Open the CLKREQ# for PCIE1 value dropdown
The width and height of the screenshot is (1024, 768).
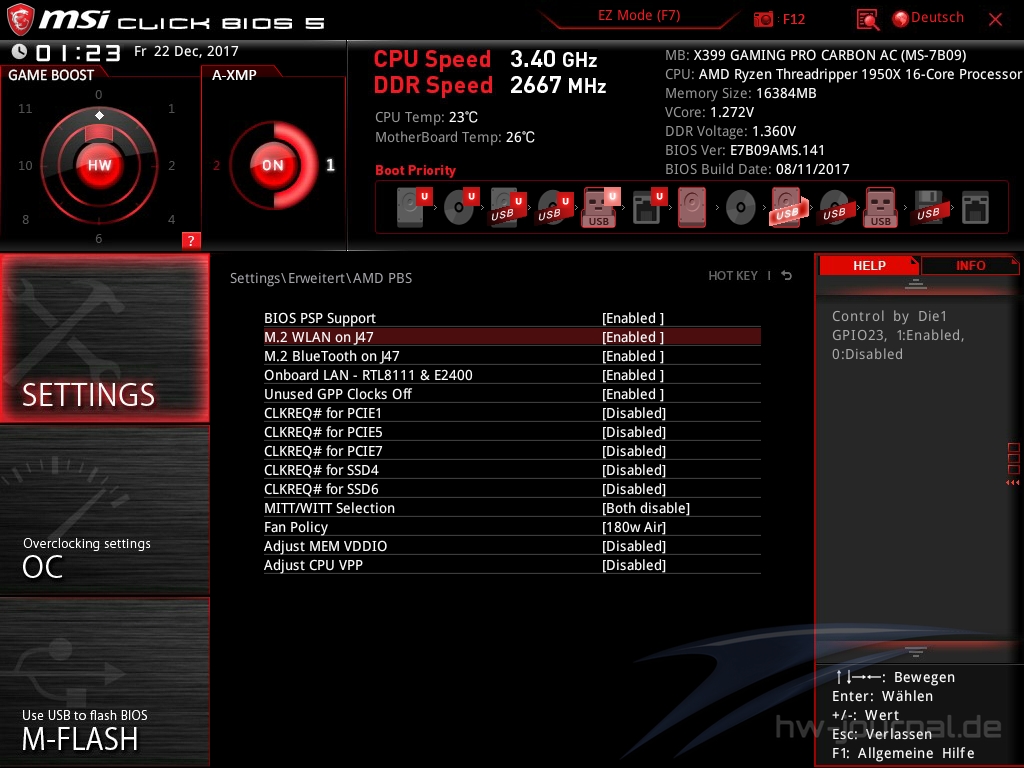pos(633,413)
